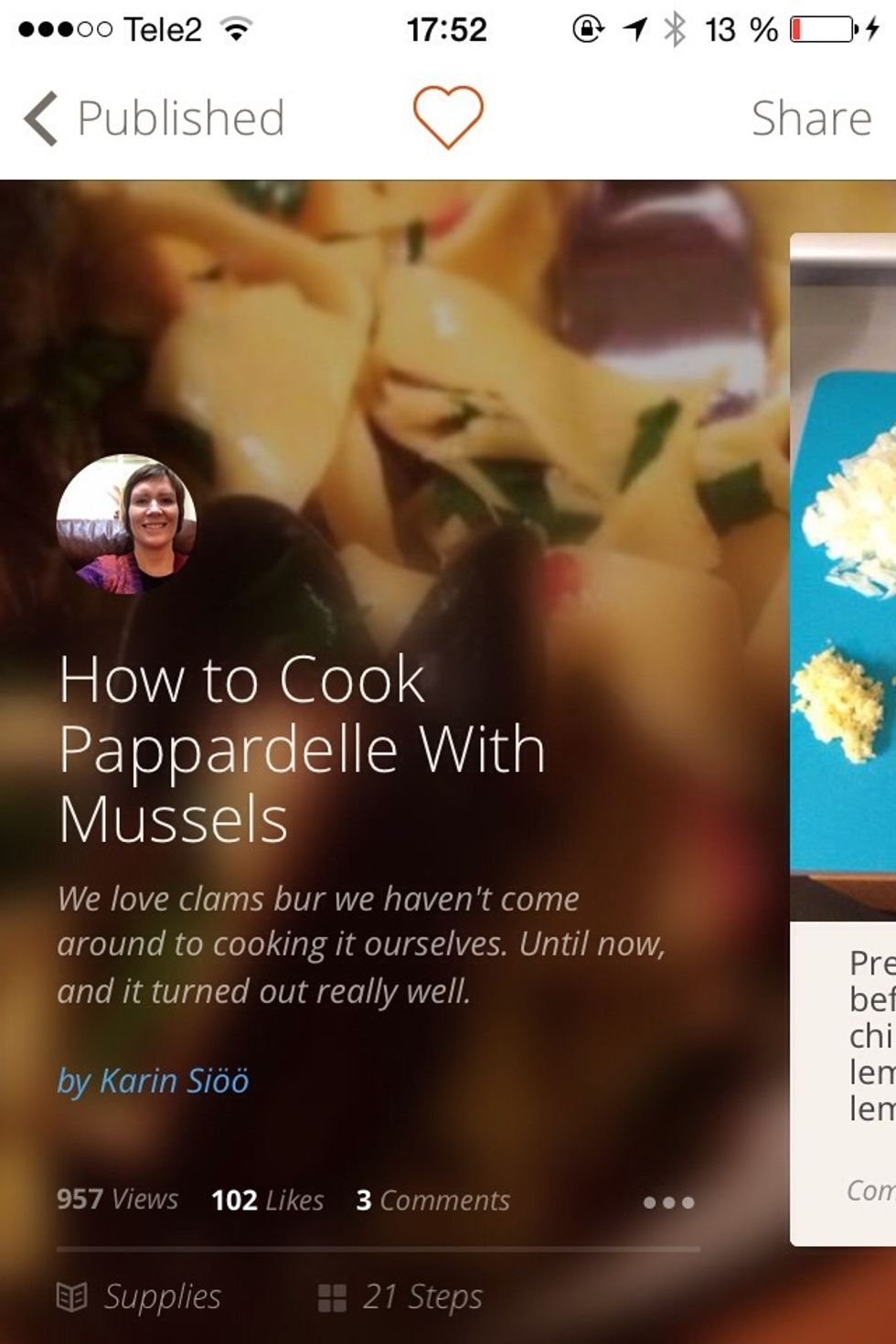Image resolution: width=896 pixels, height=1344 pixels.
Task: Open the next step card with chopped garlic
Action: [843, 739]
